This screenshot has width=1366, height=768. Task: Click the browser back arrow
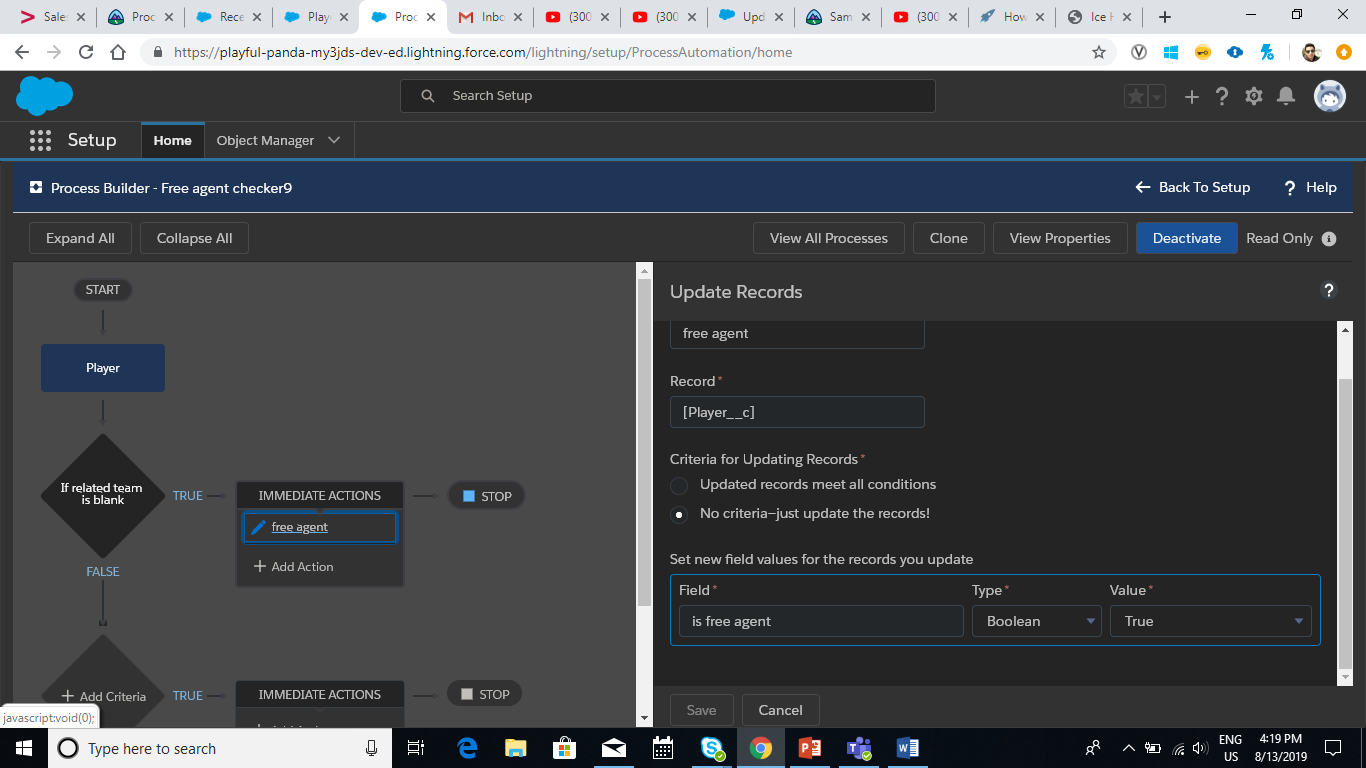(x=23, y=52)
